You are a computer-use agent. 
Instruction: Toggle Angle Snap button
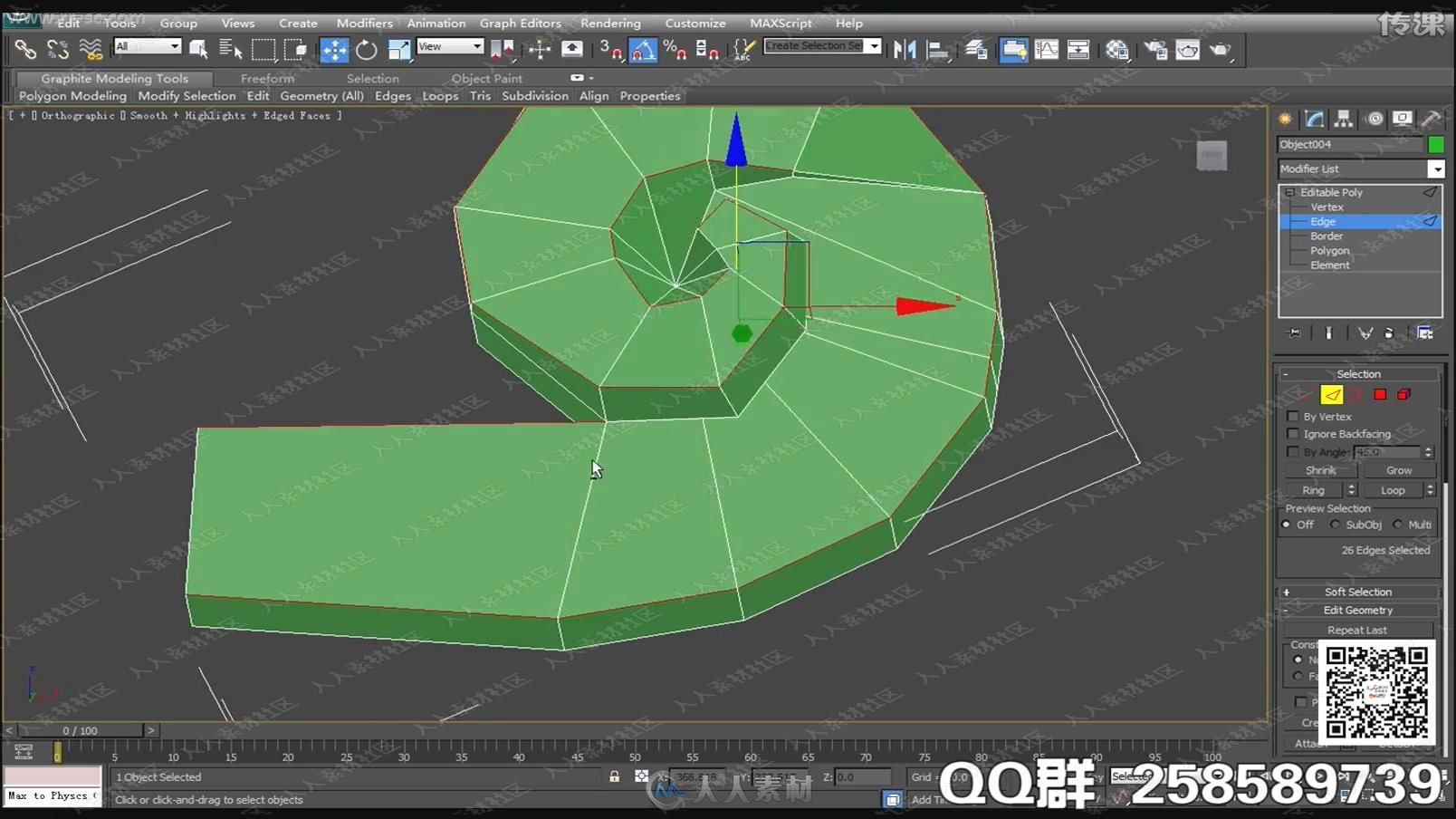643,50
